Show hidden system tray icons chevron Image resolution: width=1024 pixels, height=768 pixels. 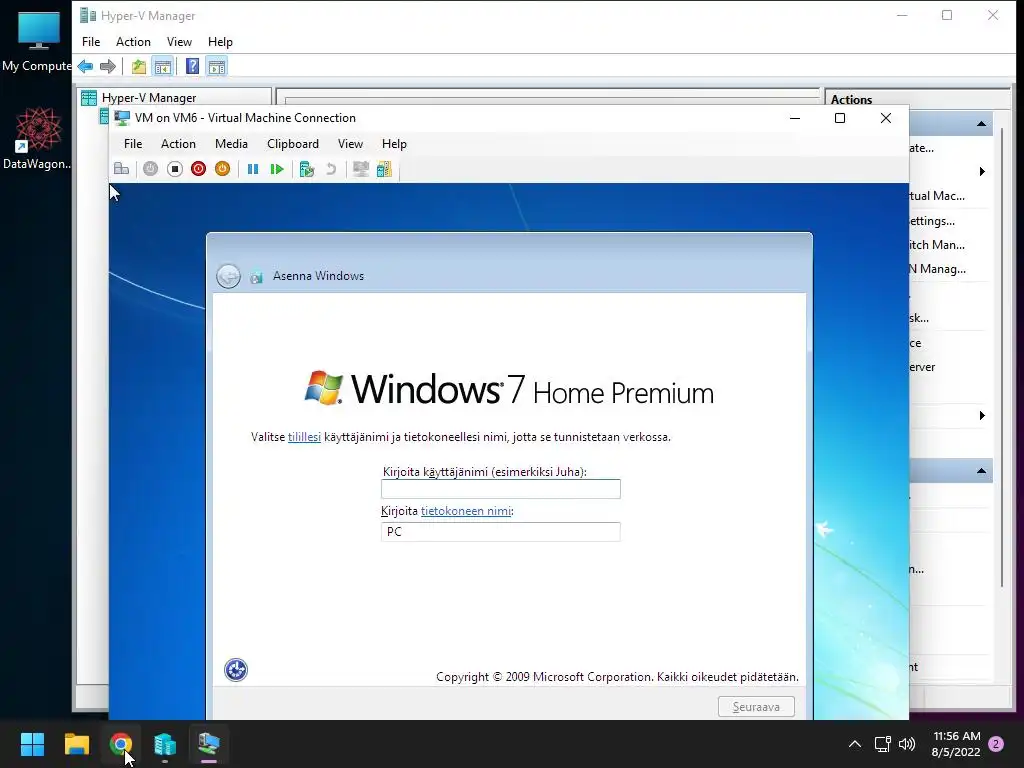(x=854, y=744)
